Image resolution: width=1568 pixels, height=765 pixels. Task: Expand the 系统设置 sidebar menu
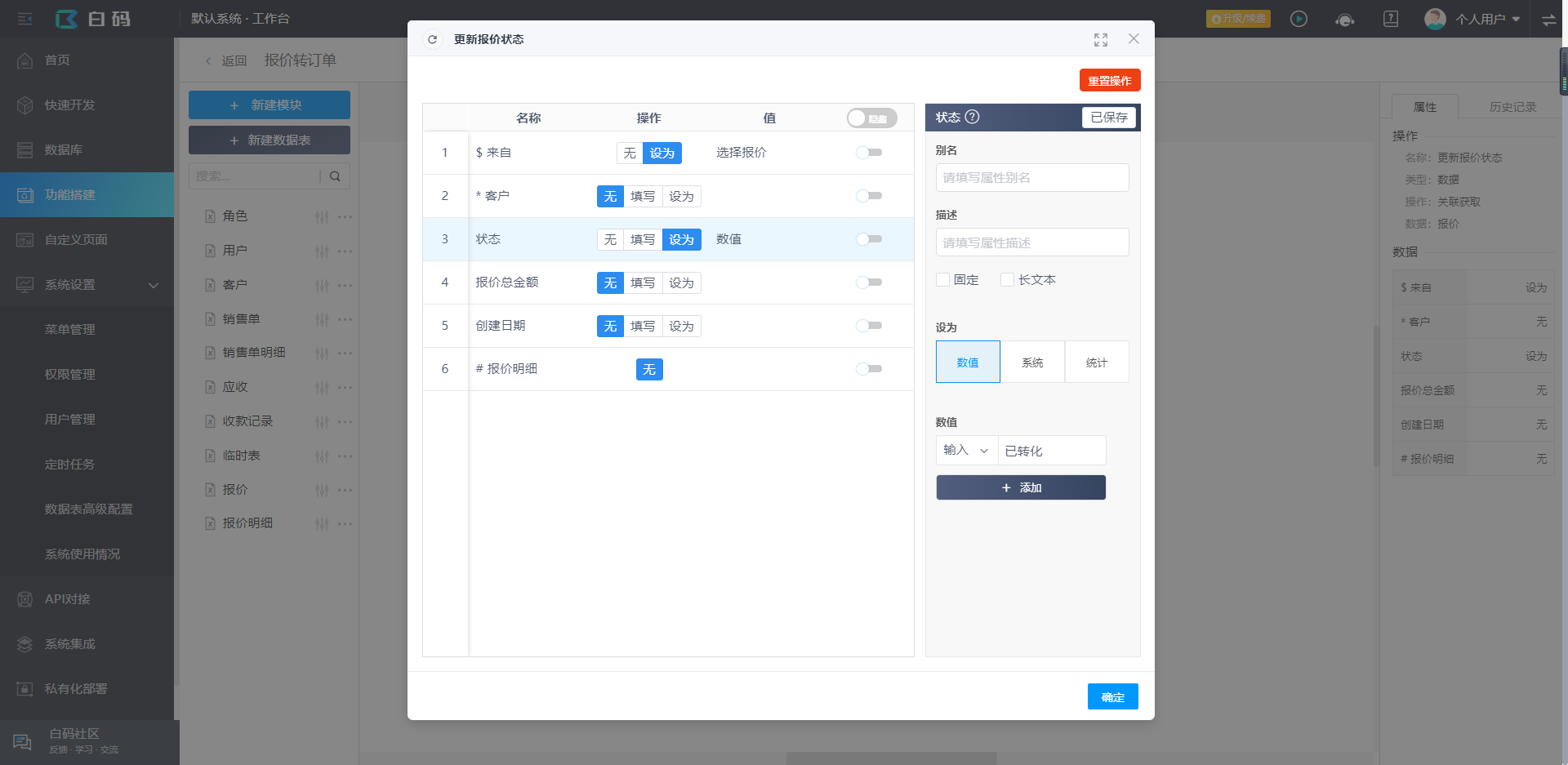(x=87, y=284)
